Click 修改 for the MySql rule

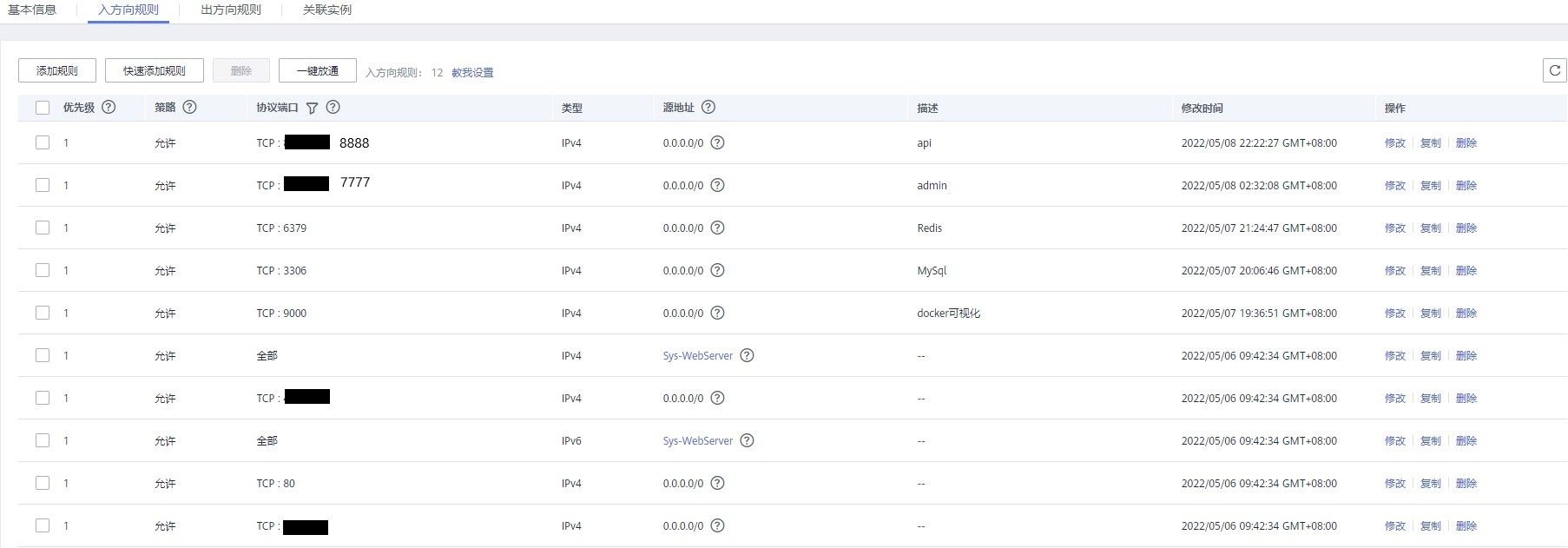pos(1394,271)
